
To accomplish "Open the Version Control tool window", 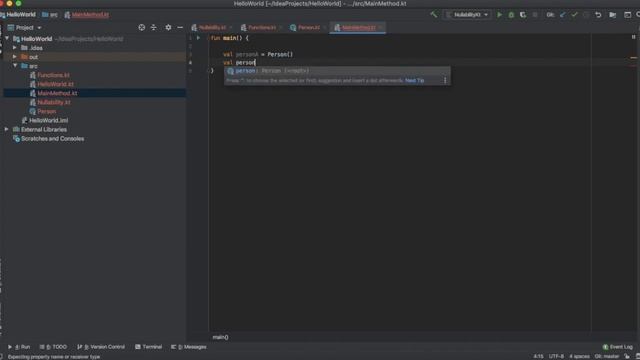I will tap(101, 347).
